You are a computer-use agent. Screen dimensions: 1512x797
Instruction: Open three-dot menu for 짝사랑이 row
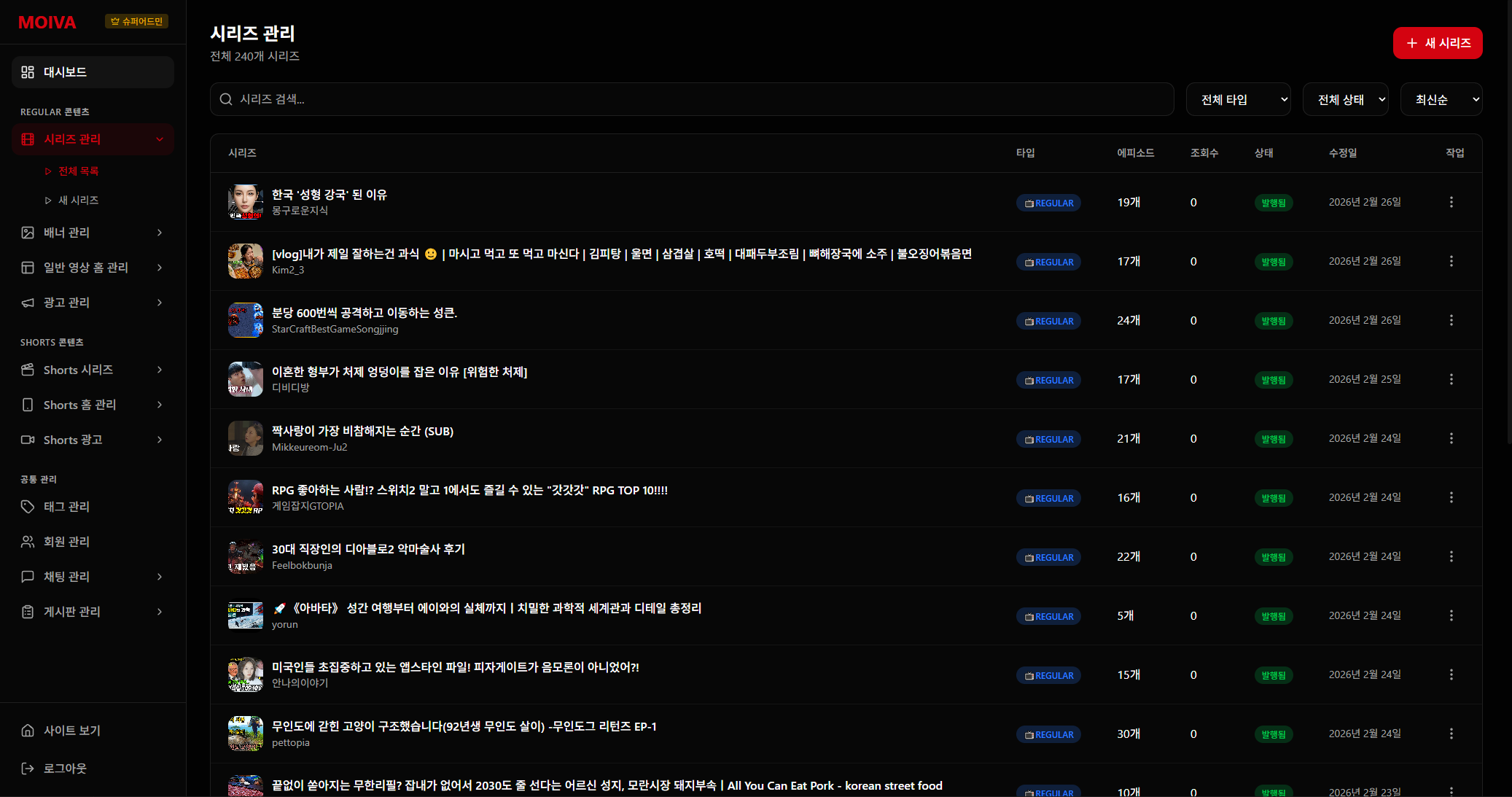(x=1451, y=438)
